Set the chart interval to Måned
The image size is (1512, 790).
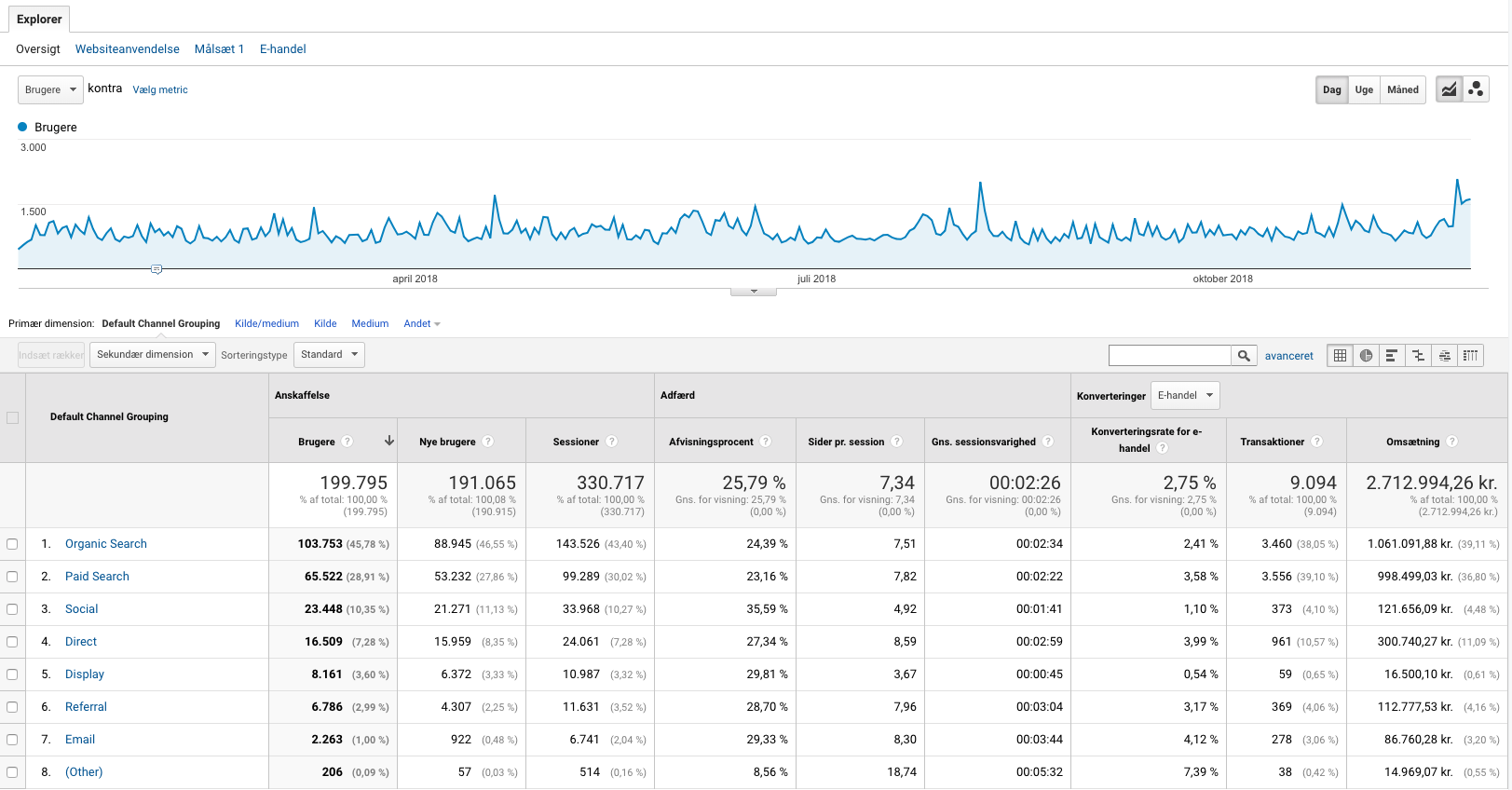pyautogui.click(x=1402, y=89)
